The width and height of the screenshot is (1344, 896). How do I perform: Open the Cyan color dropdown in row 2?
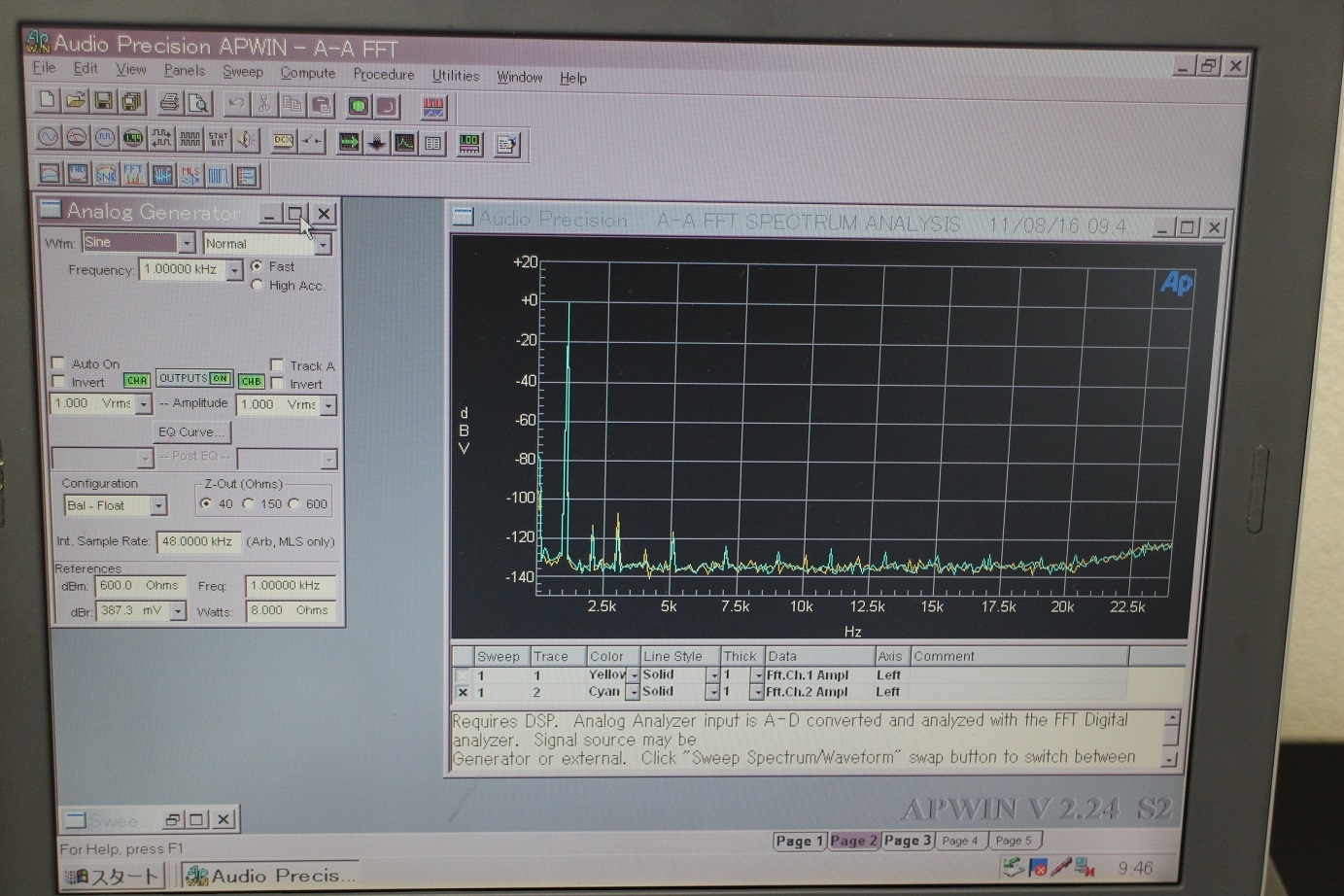point(633,692)
